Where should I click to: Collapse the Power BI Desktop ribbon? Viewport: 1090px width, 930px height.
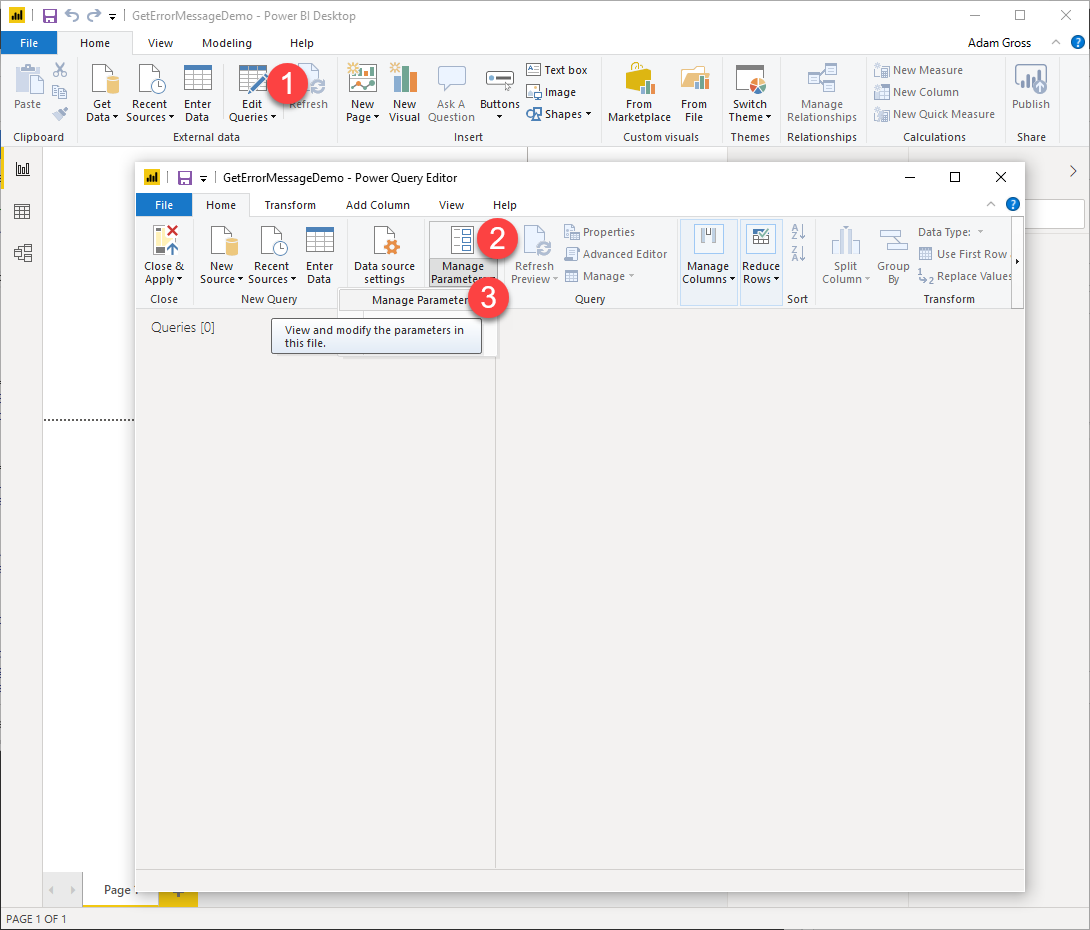[1055, 42]
